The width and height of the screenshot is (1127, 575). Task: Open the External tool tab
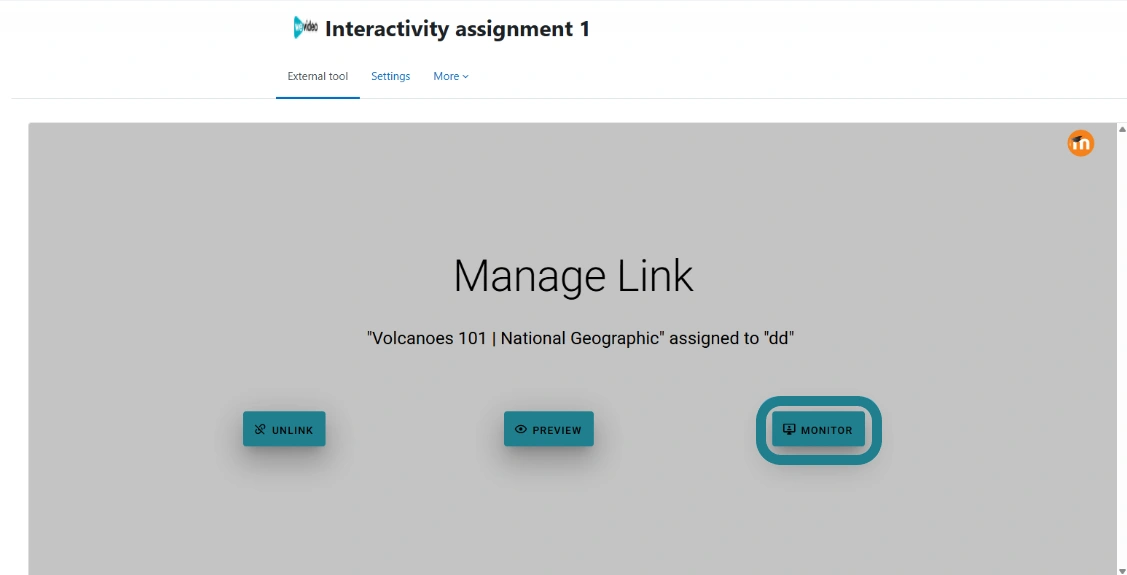[318, 76]
